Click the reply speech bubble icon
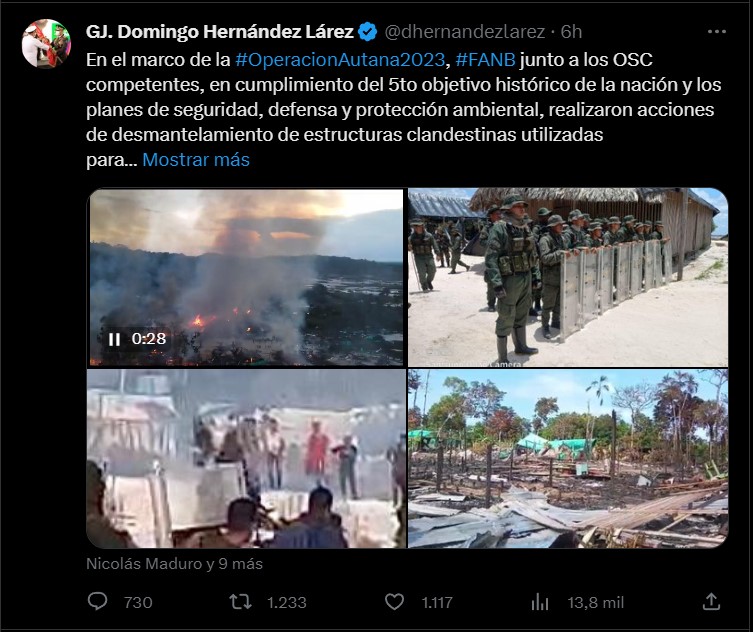 click(x=97, y=601)
